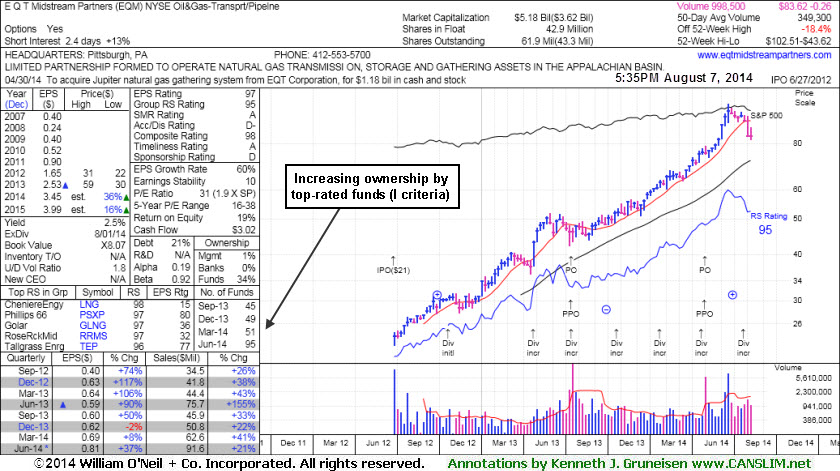
Task: Click the Sep 12 label on the time axis
Action: coord(420,443)
